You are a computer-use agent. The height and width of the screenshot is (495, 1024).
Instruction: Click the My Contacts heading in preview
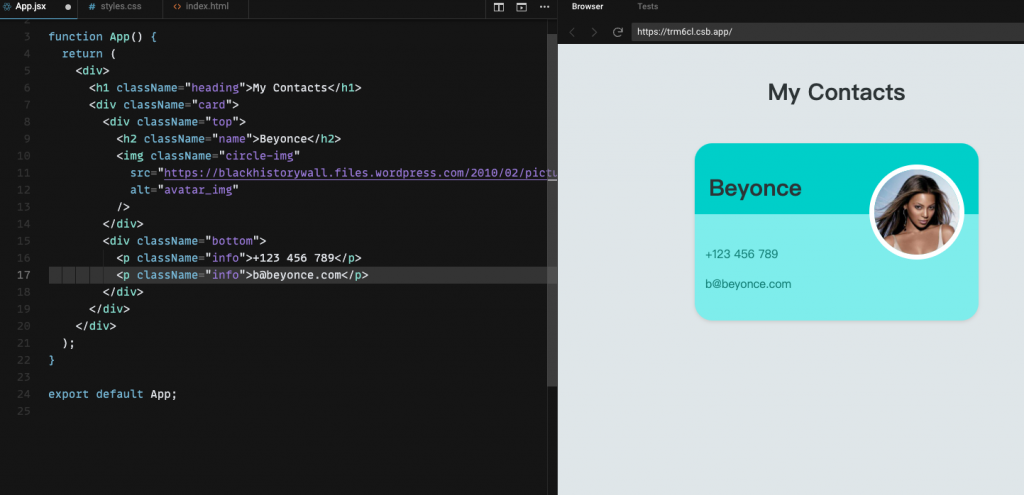836,92
